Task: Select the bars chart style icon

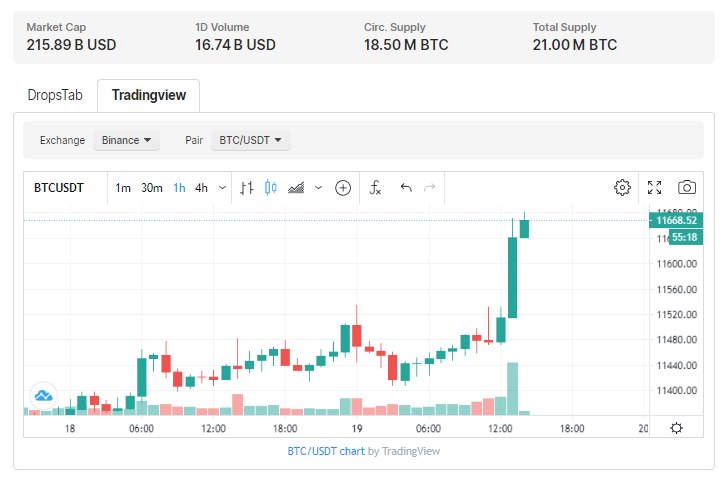Action: [247, 187]
